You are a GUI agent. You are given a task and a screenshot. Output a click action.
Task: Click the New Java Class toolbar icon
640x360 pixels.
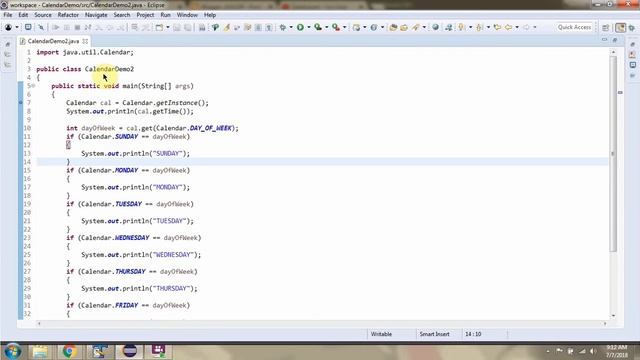374,27
